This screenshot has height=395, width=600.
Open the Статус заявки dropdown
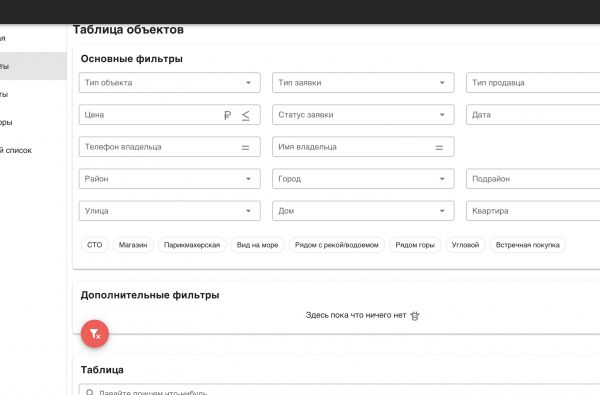363,115
